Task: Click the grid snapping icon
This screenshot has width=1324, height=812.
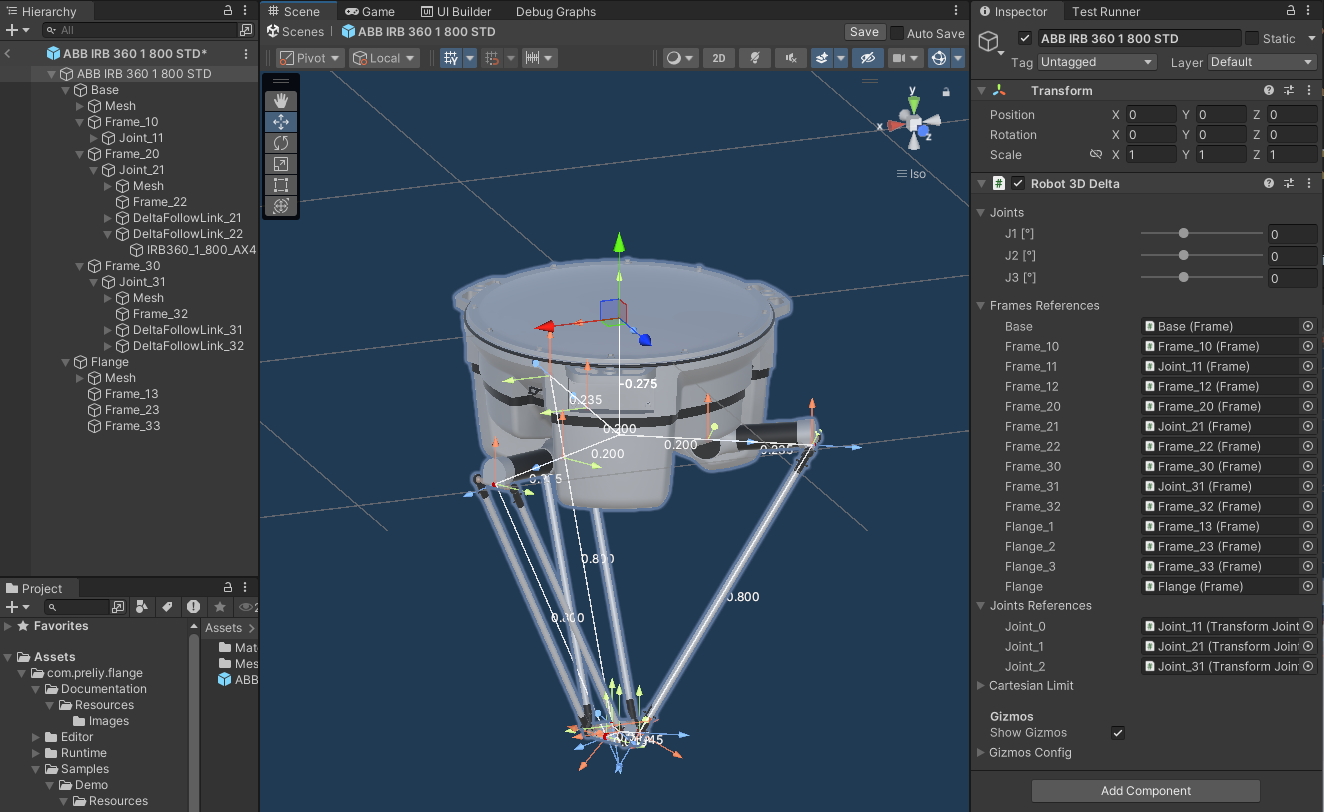Action: click(x=492, y=58)
